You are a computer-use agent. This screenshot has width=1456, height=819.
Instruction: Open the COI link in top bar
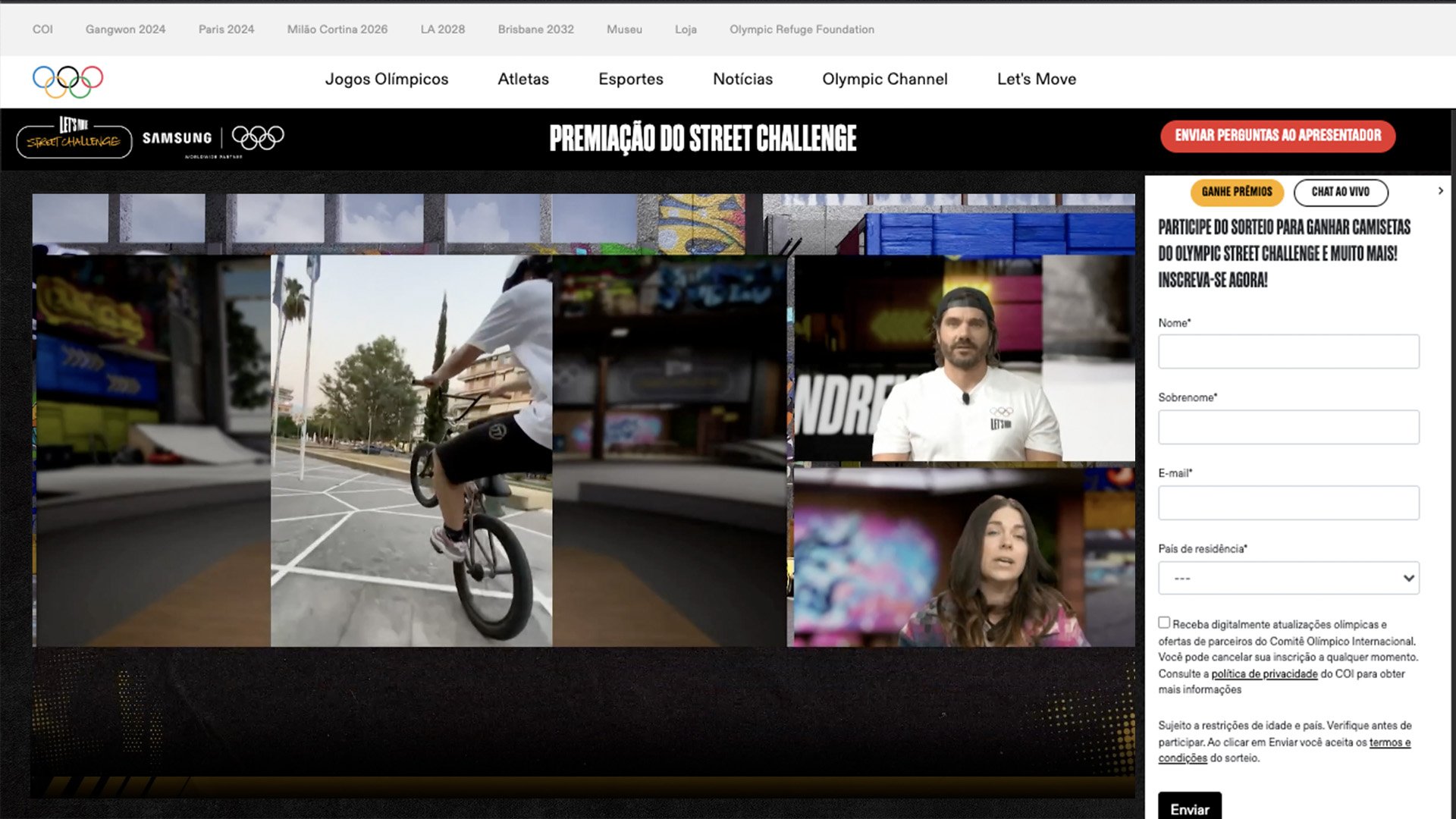(x=42, y=30)
